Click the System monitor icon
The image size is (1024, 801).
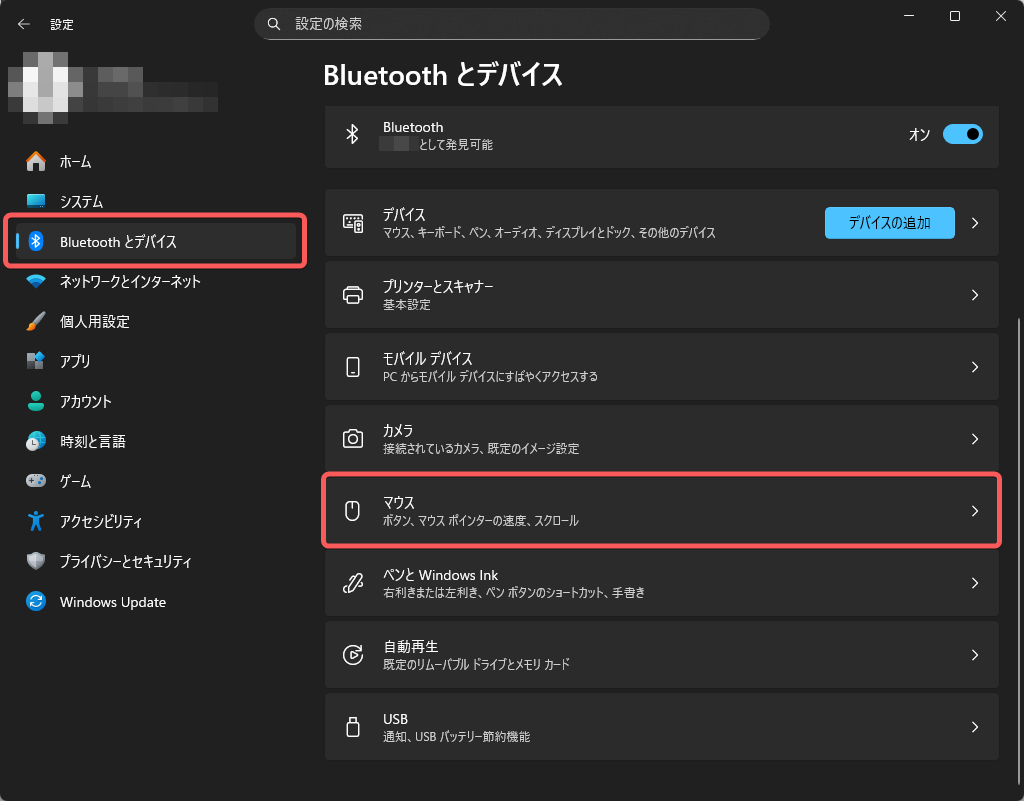pos(36,201)
